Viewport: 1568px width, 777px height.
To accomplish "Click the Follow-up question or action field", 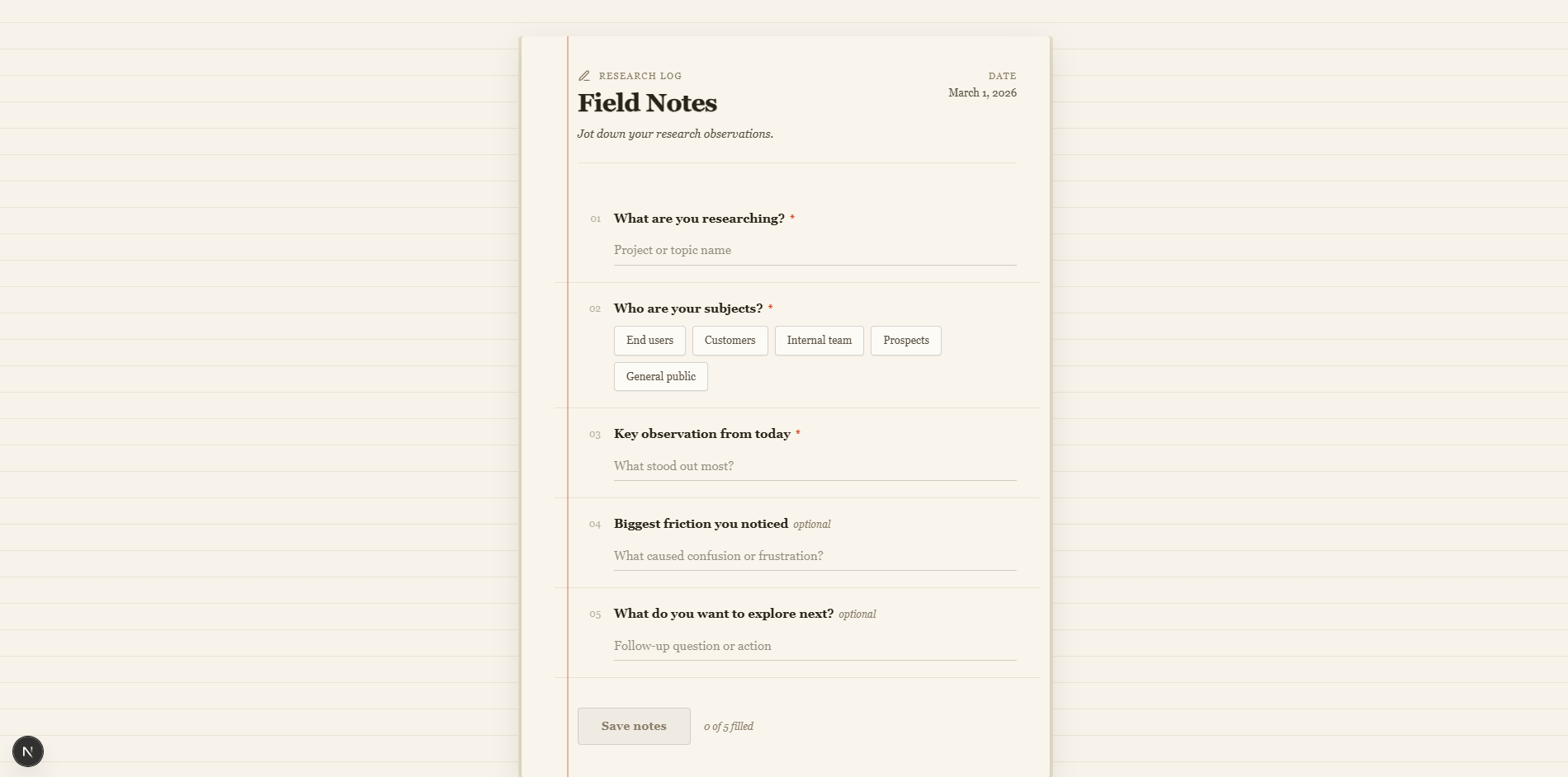I will [x=815, y=646].
